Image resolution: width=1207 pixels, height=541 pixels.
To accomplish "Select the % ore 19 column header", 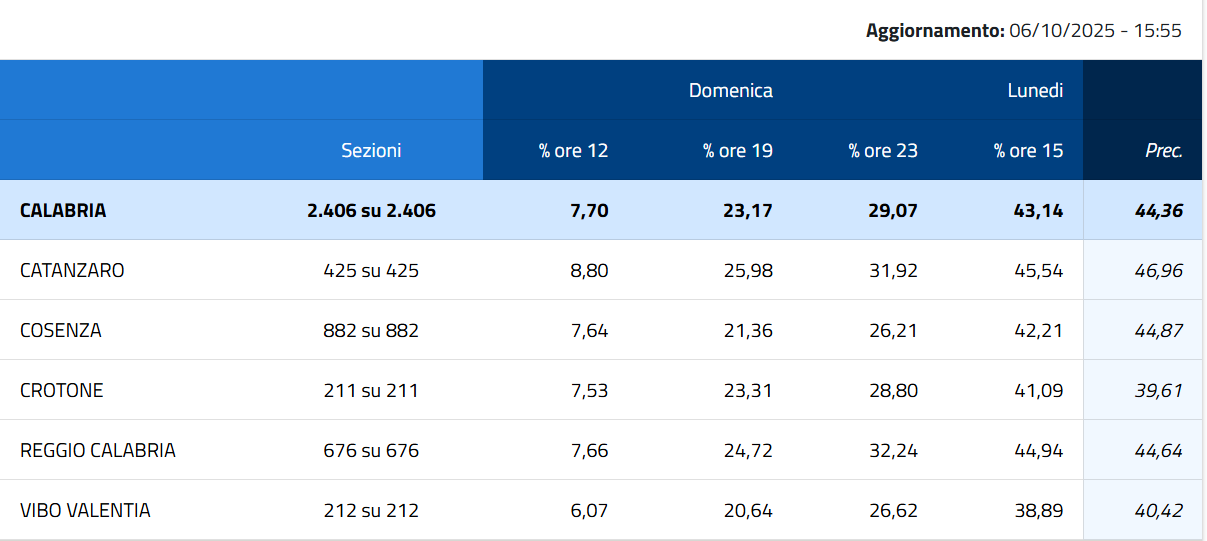I will point(738,151).
